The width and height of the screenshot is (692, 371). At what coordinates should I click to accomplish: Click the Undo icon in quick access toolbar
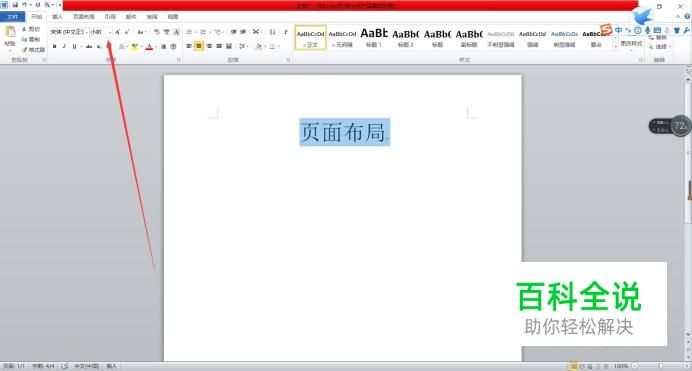(x=25, y=5)
